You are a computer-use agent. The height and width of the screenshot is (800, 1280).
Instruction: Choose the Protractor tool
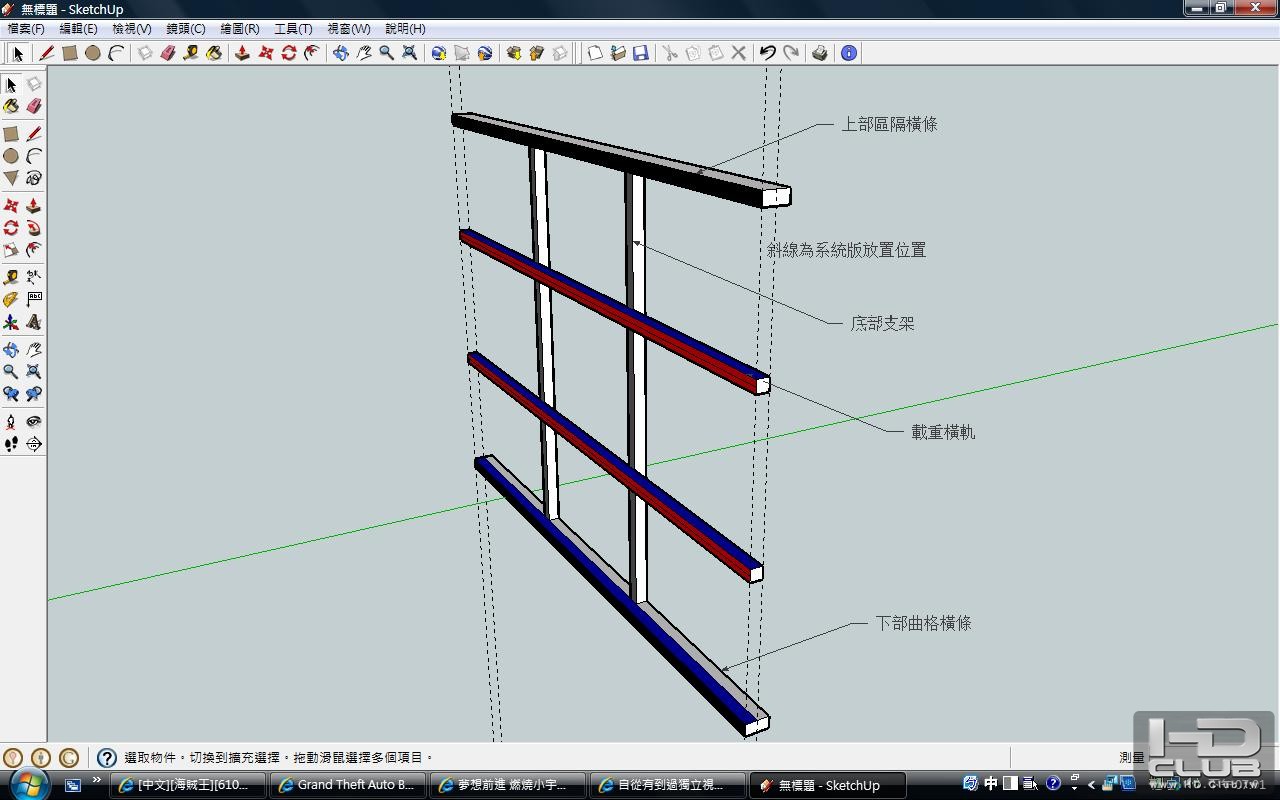pyautogui.click(x=11, y=299)
